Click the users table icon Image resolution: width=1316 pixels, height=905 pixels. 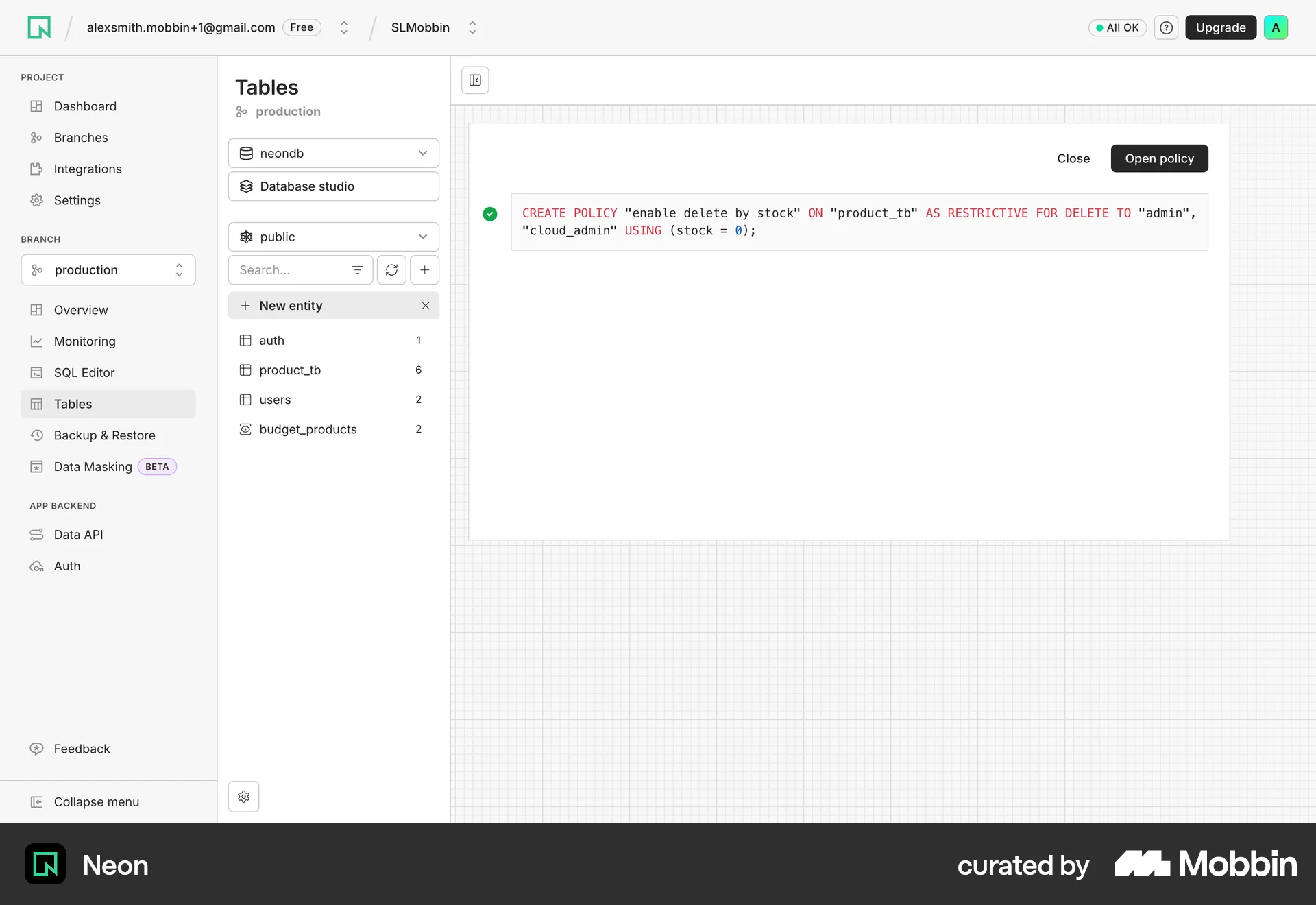[245, 400]
